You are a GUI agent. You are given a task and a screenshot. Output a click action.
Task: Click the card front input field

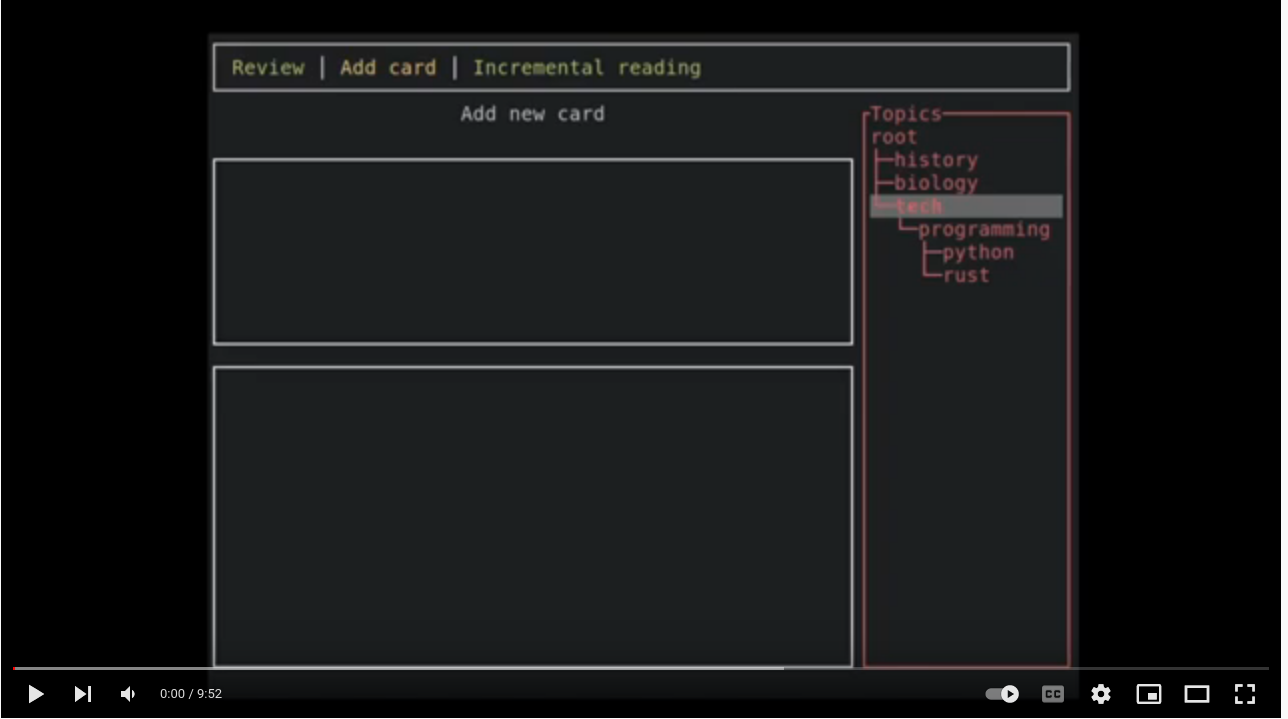(x=532, y=251)
